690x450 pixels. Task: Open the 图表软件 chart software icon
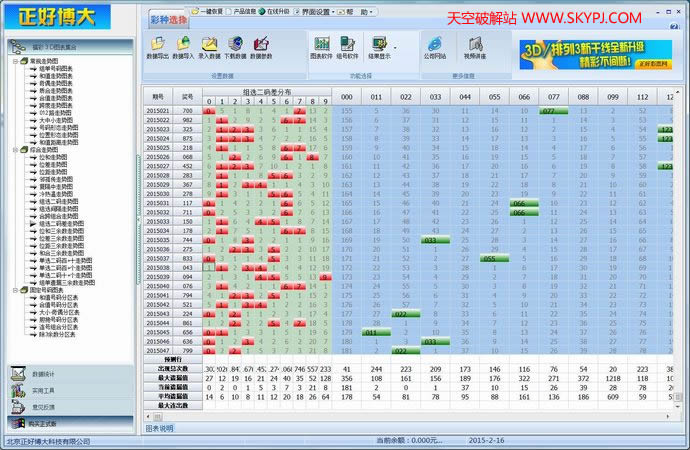[321, 47]
